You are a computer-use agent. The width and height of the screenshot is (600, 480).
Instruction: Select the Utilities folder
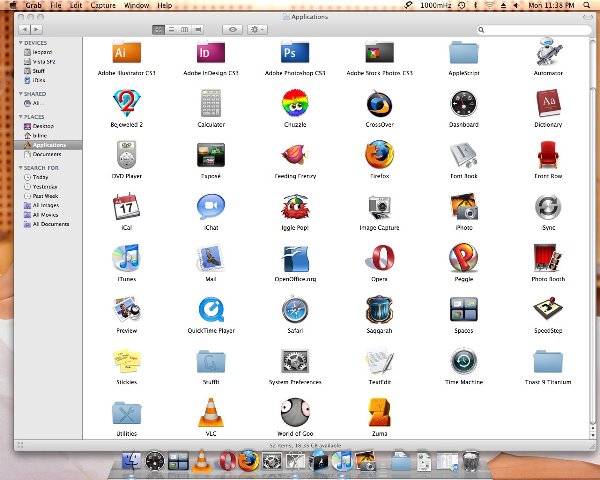[x=127, y=413]
